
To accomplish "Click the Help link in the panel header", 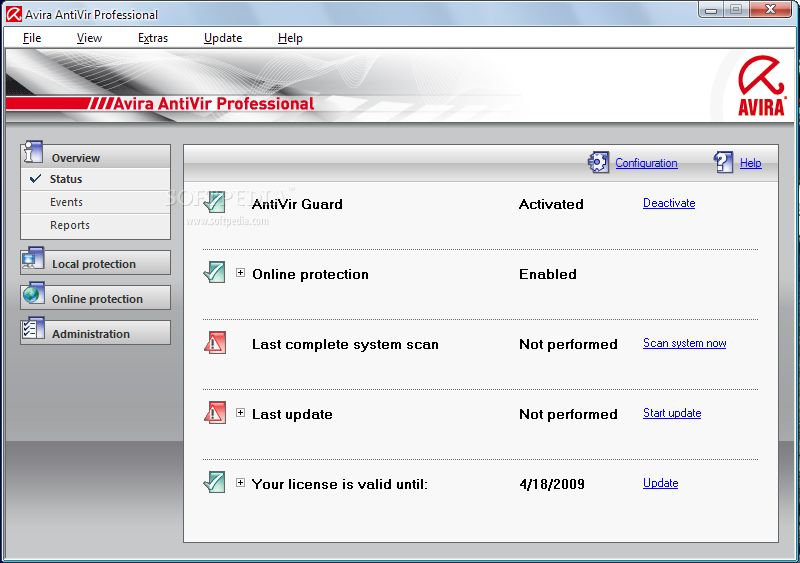I will [751, 163].
